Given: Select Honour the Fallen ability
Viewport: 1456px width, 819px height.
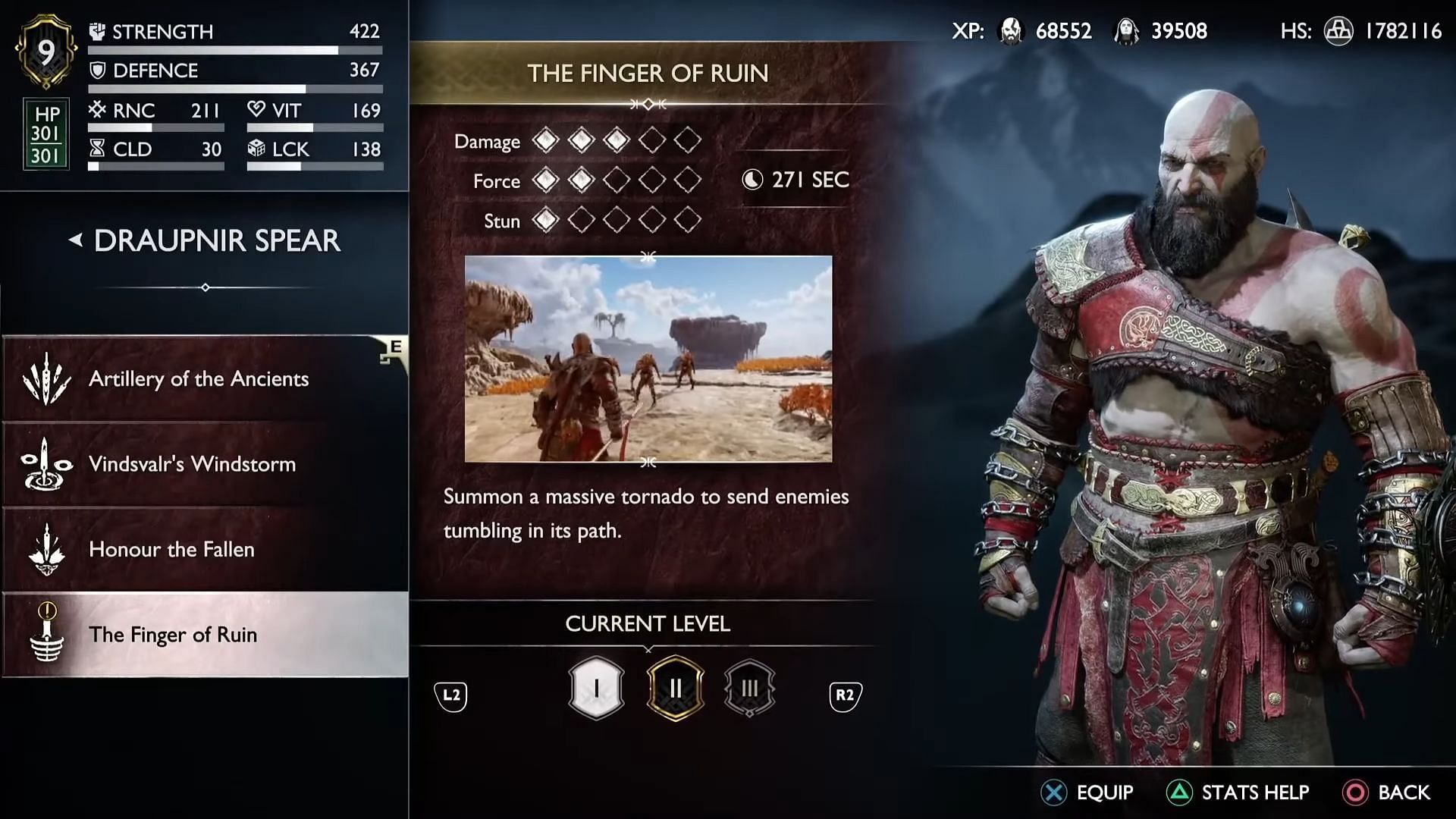Looking at the screenshot, I should click(205, 549).
